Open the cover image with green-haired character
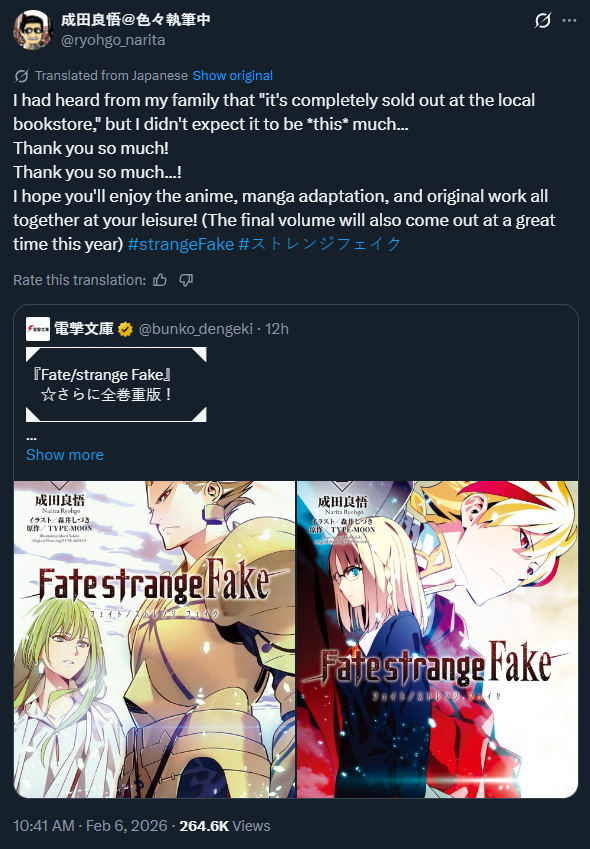 155,639
